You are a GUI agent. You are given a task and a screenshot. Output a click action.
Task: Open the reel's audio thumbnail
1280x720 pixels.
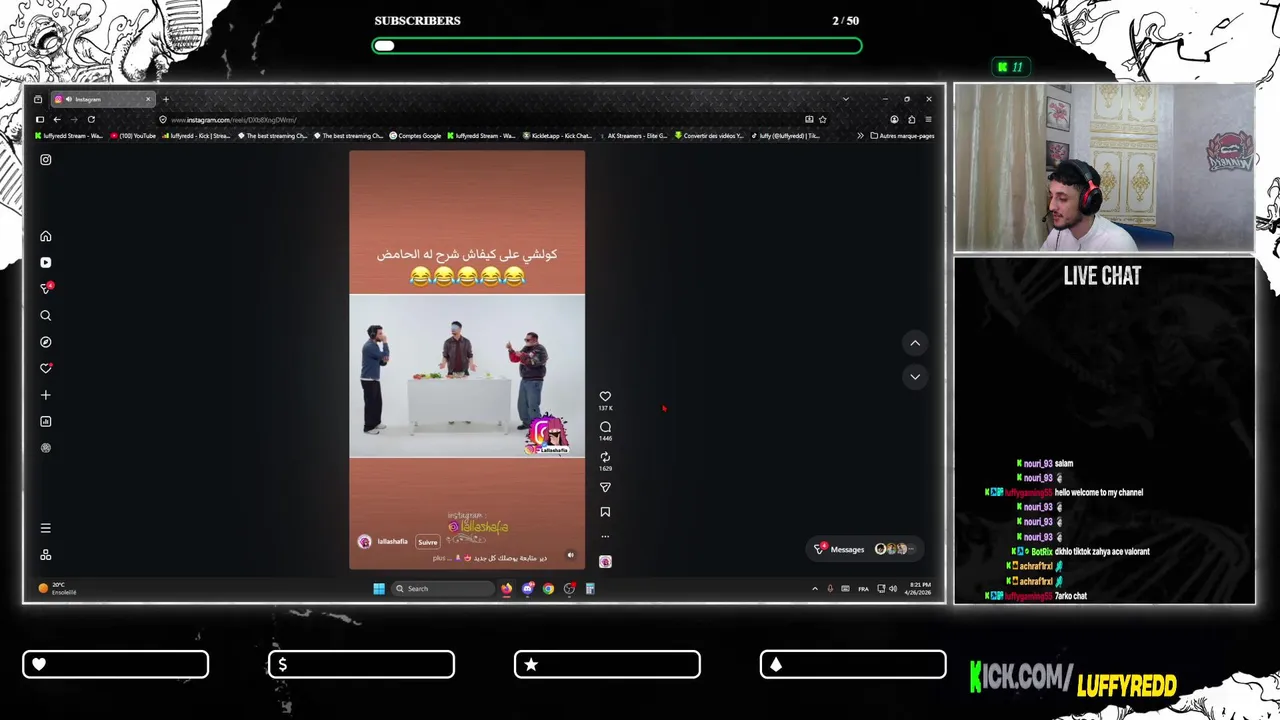(605, 562)
